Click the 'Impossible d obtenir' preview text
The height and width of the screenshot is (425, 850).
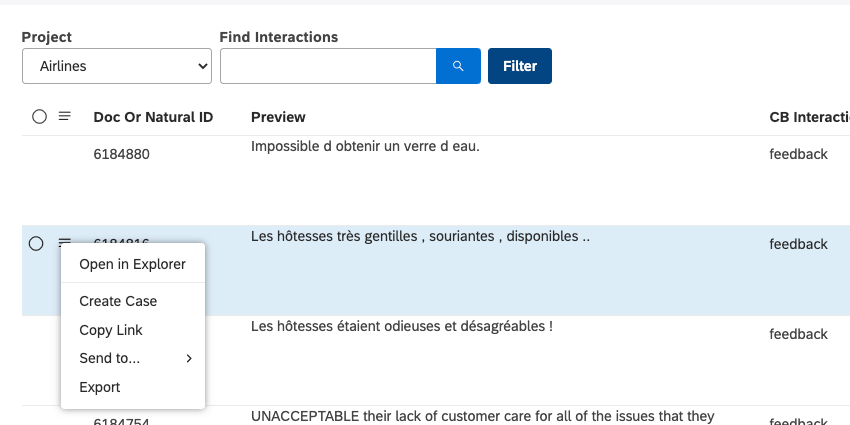tap(365, 147)
